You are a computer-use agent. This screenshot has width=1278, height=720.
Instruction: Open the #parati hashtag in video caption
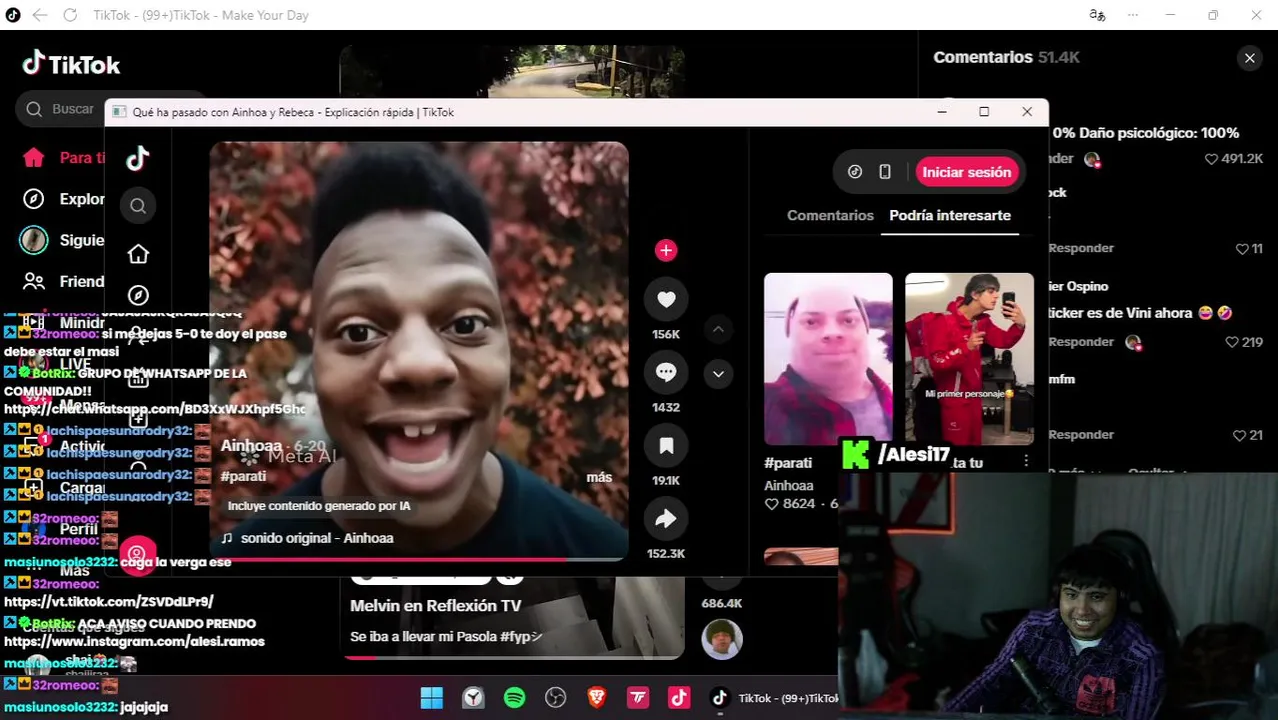[243, 477]
